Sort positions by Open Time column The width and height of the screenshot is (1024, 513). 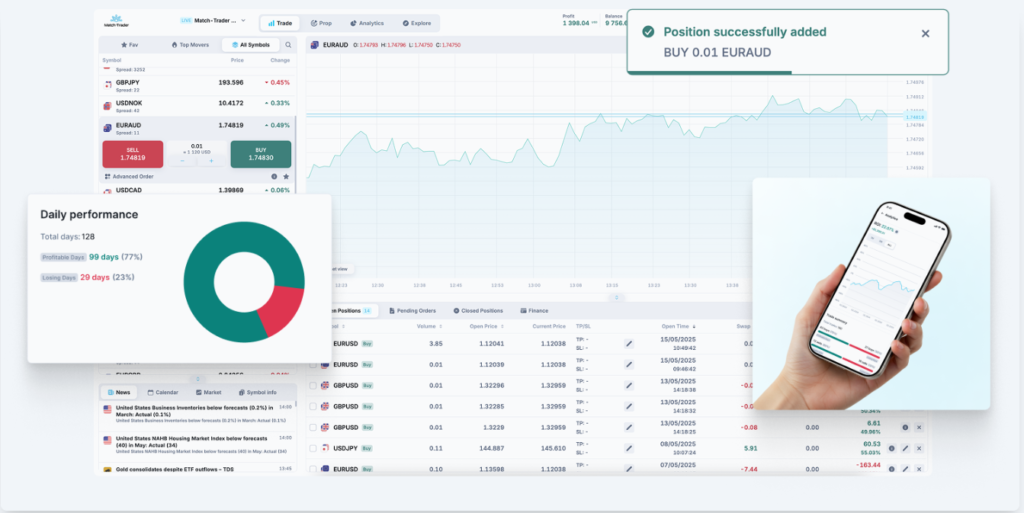click(x=678, y=325)
